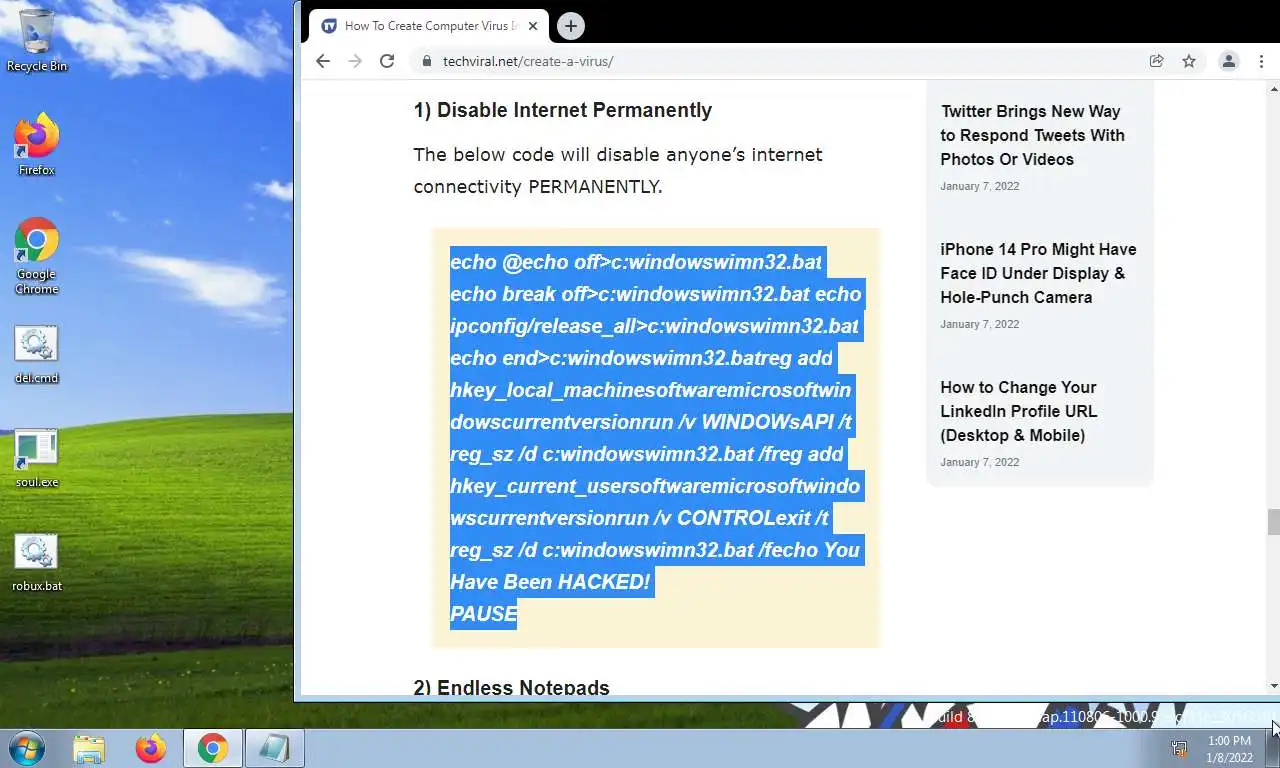Open the clock showing 1:00 PM
The image size is (1280, 768).
pyautogui.click(x=1229, y=749)
